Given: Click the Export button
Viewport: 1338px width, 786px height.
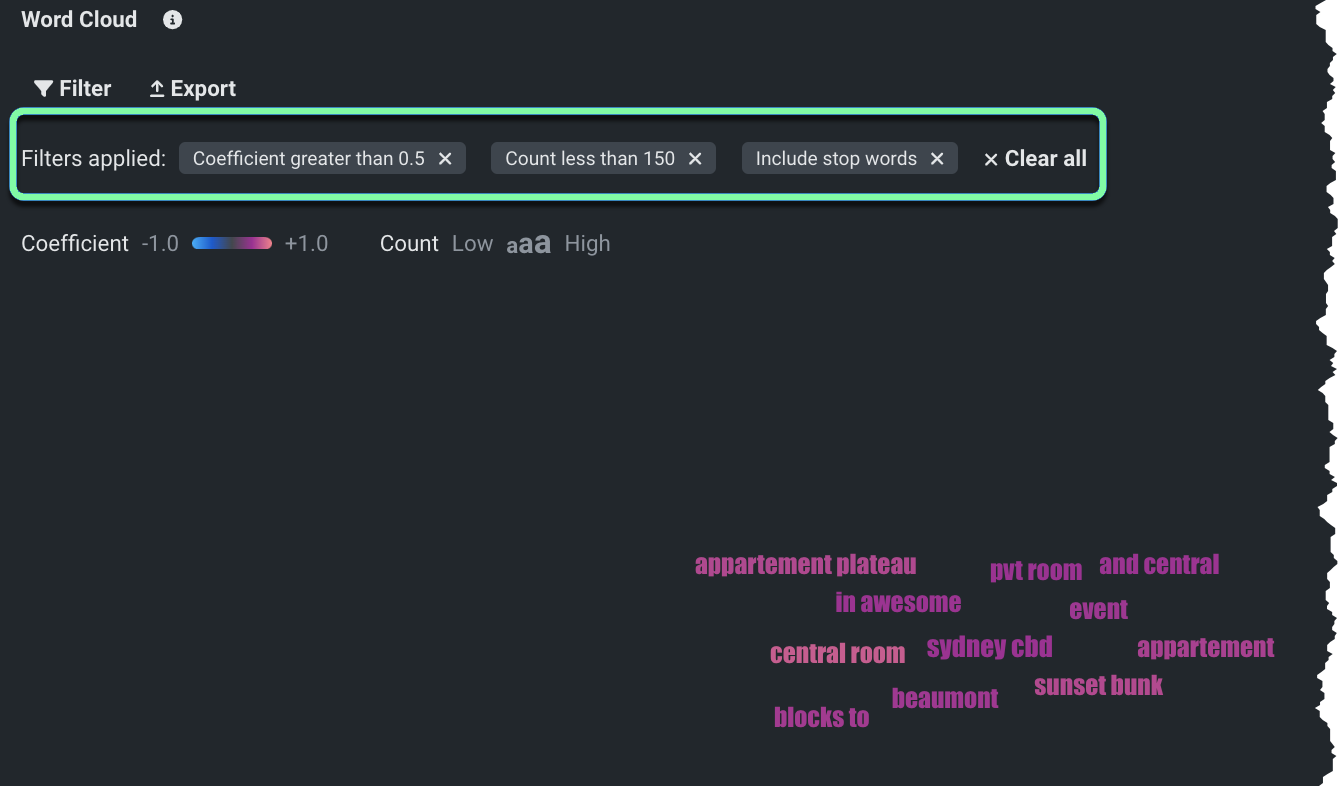Looking at the screenshot, I should [x=192, y=89].
